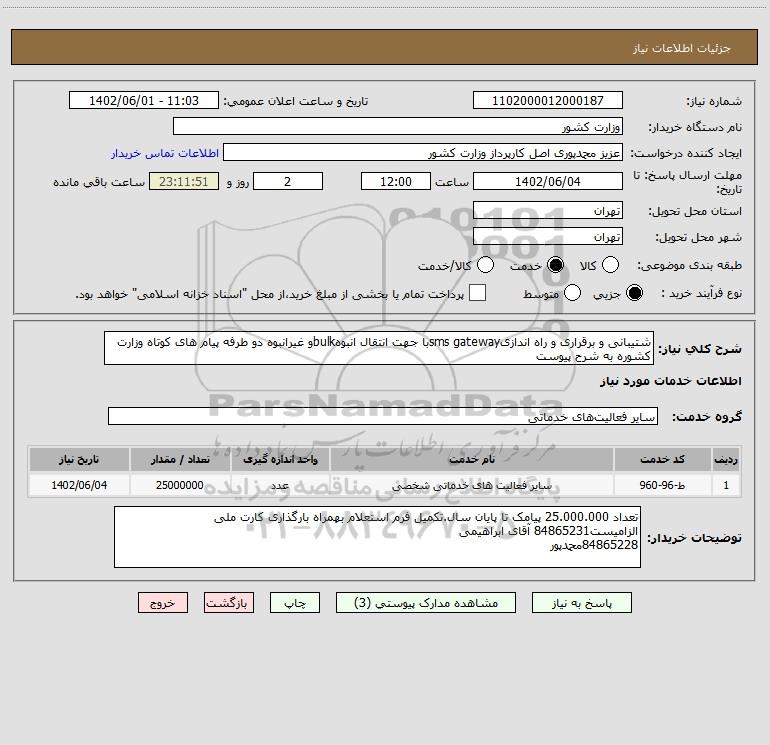Click the کد خدمت column header

coord(662,460)
